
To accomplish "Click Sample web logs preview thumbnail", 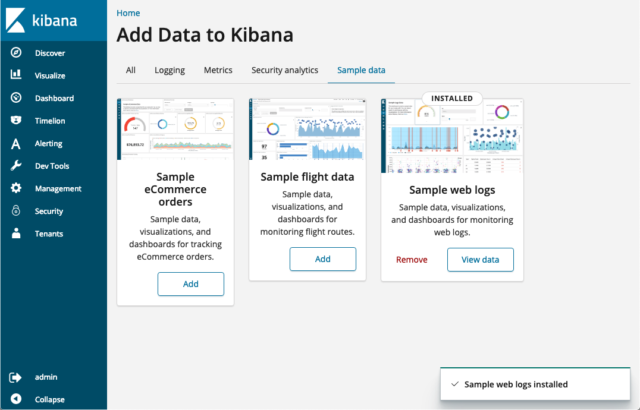I will pyautogui.click(x=452, y=136).
